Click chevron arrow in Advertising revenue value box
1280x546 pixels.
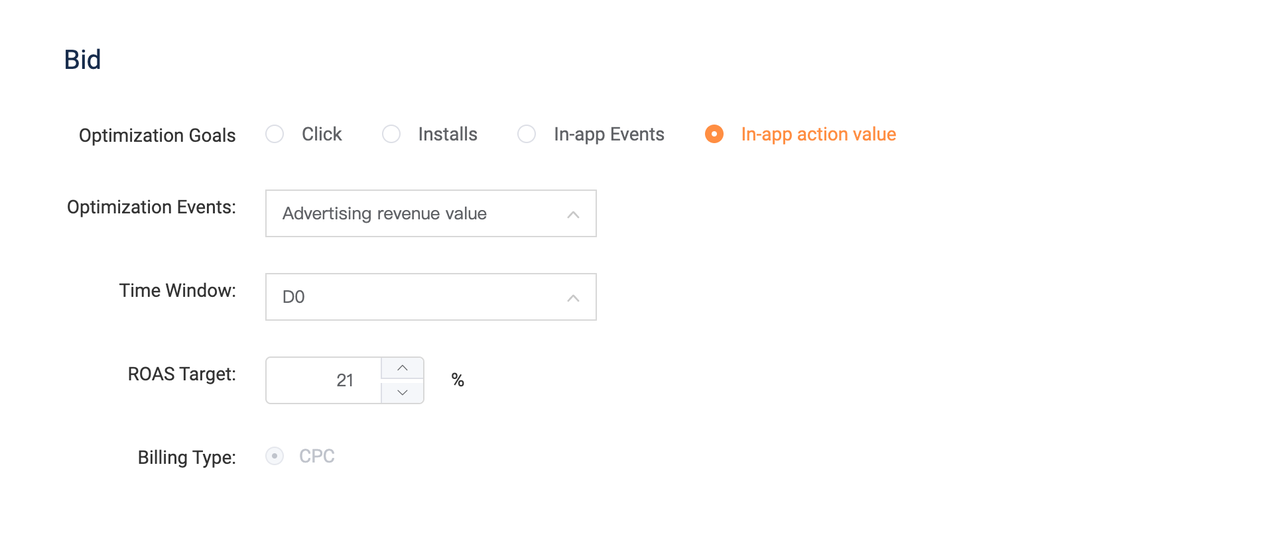click(x=573, y=215)
